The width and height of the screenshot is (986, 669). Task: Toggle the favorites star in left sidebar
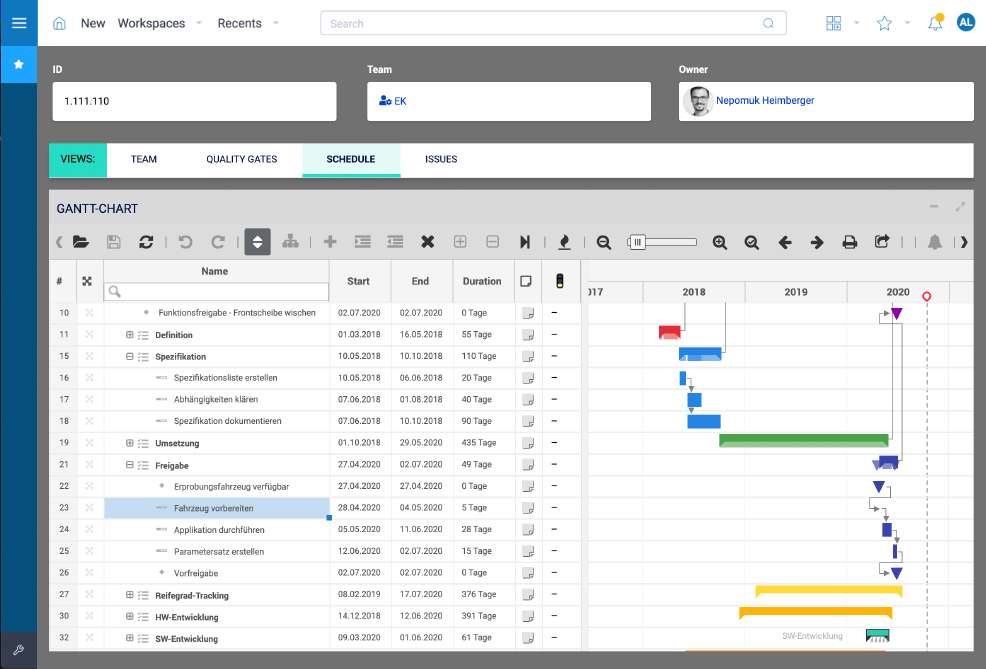[18, 65]
